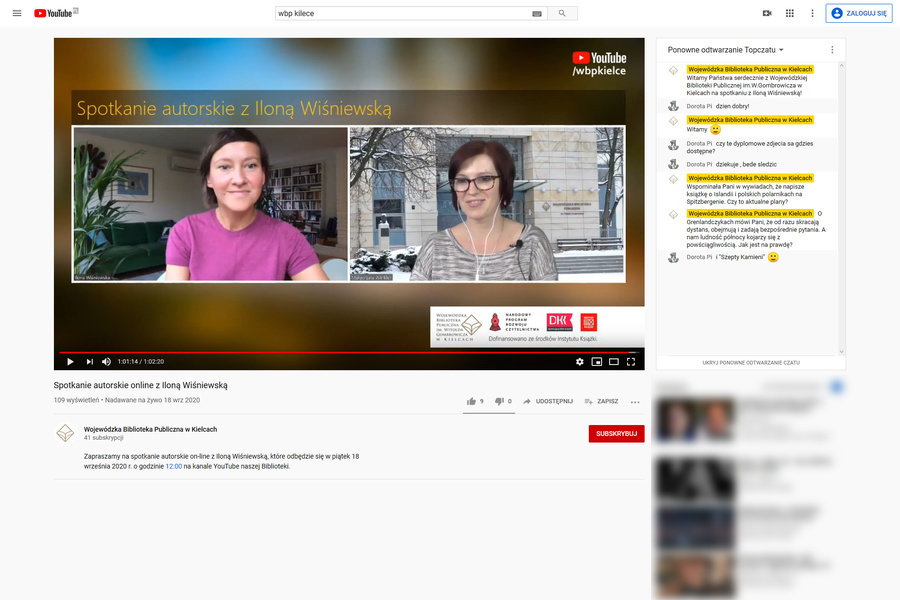The width and height of the screenshot is (900, 600).
Task: Open chat panel three-dot options menu
Action: 832,49
